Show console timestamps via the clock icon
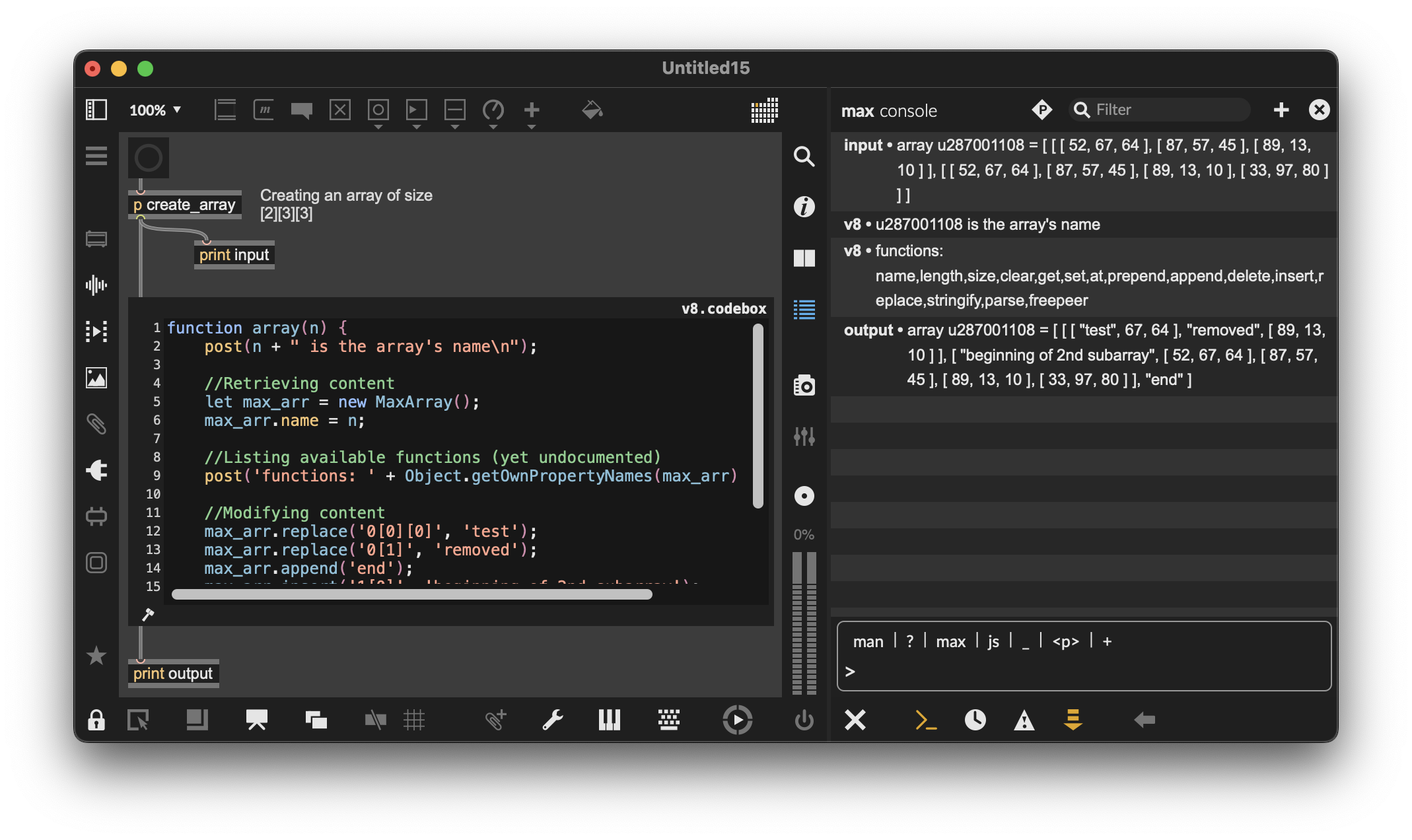The image size is (1412, 840). pyautogui.click(x=976, y=720)
